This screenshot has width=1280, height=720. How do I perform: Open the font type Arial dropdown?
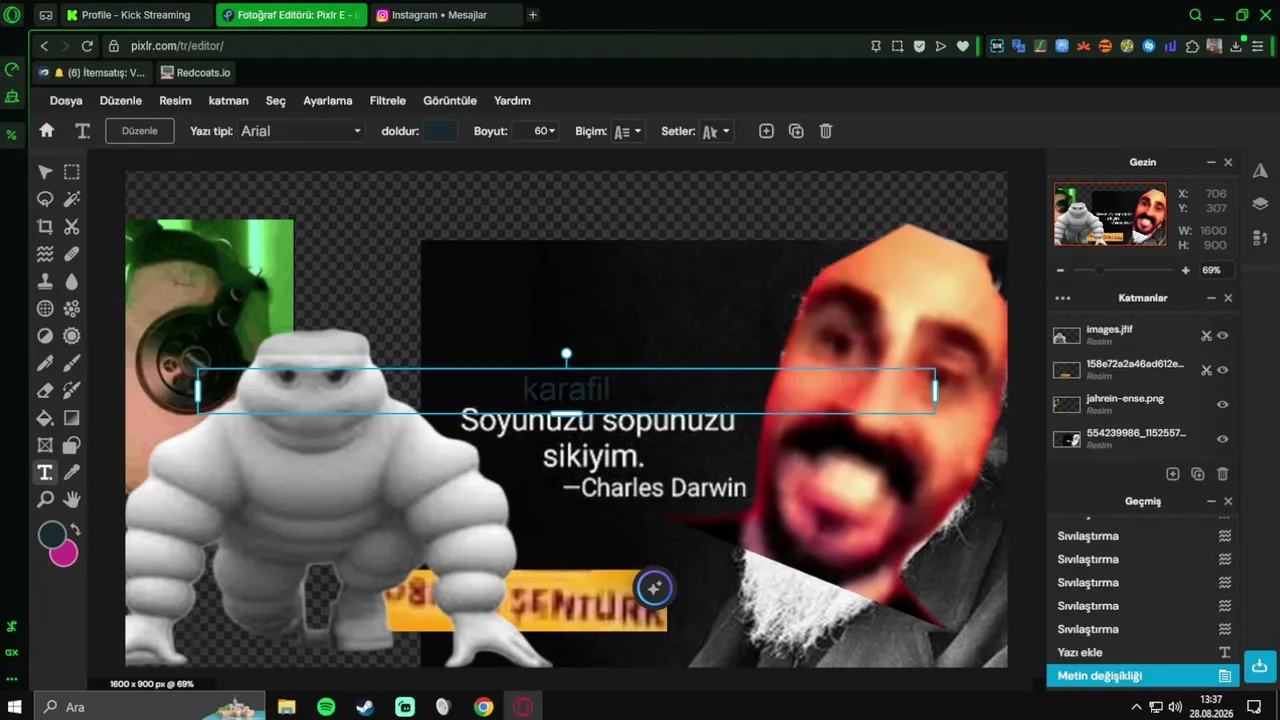tap(301, 131)
